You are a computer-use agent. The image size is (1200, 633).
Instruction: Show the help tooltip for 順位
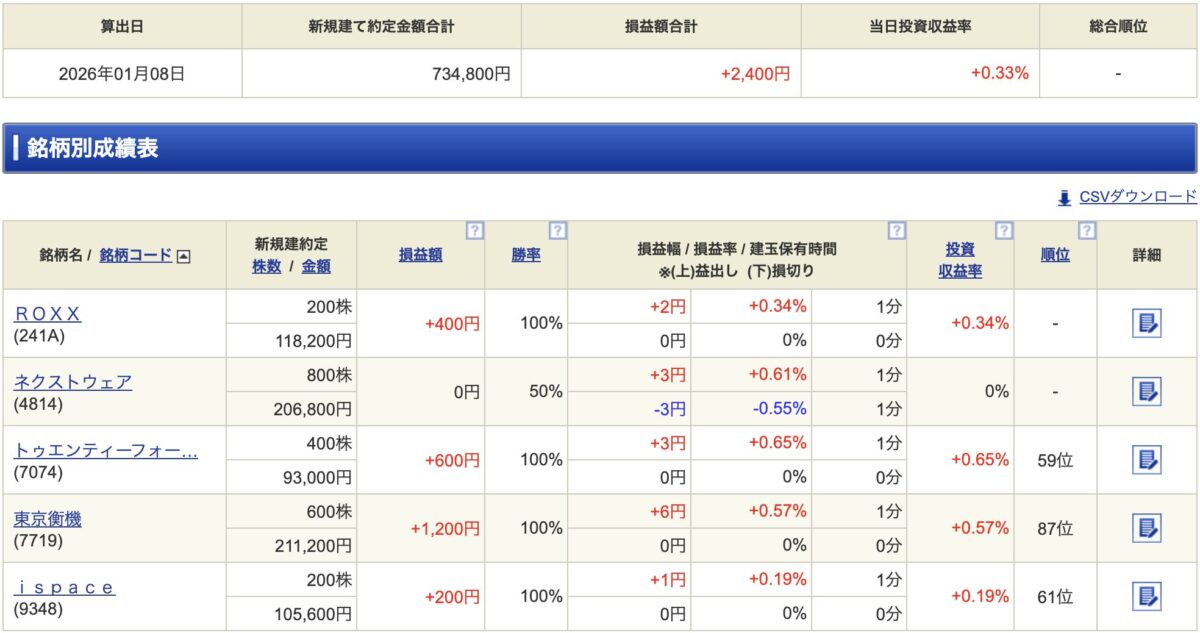click(1087, 231)
